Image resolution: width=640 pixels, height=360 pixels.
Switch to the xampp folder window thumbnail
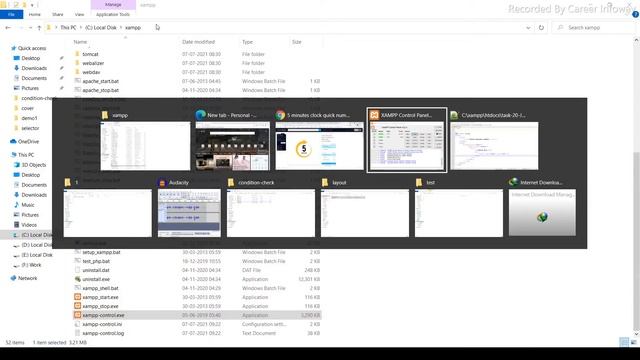coord(145,146)
